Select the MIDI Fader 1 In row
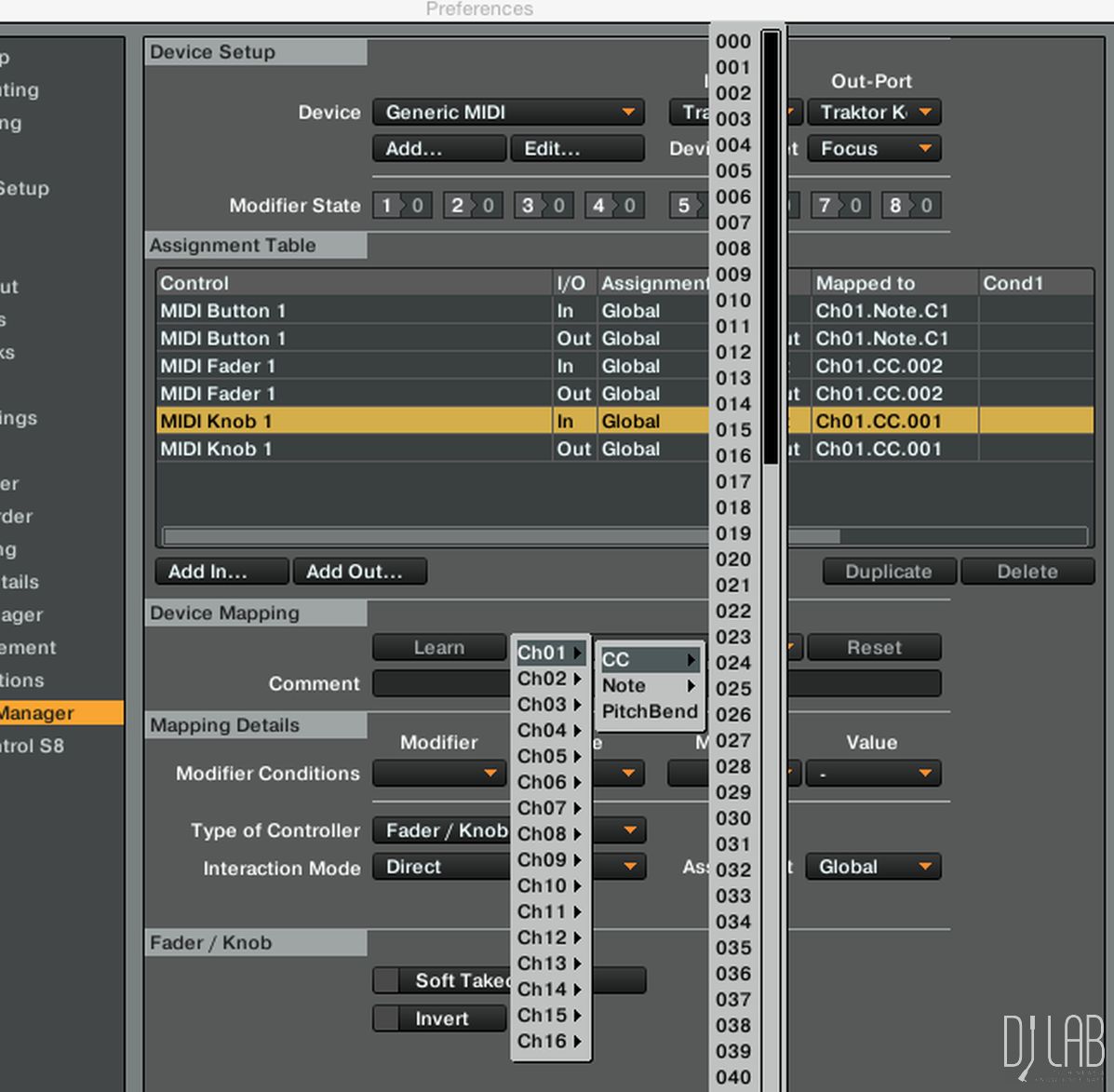This screenshot has width=1114, height=1092. pyautogui.click(x=354, y=366)
